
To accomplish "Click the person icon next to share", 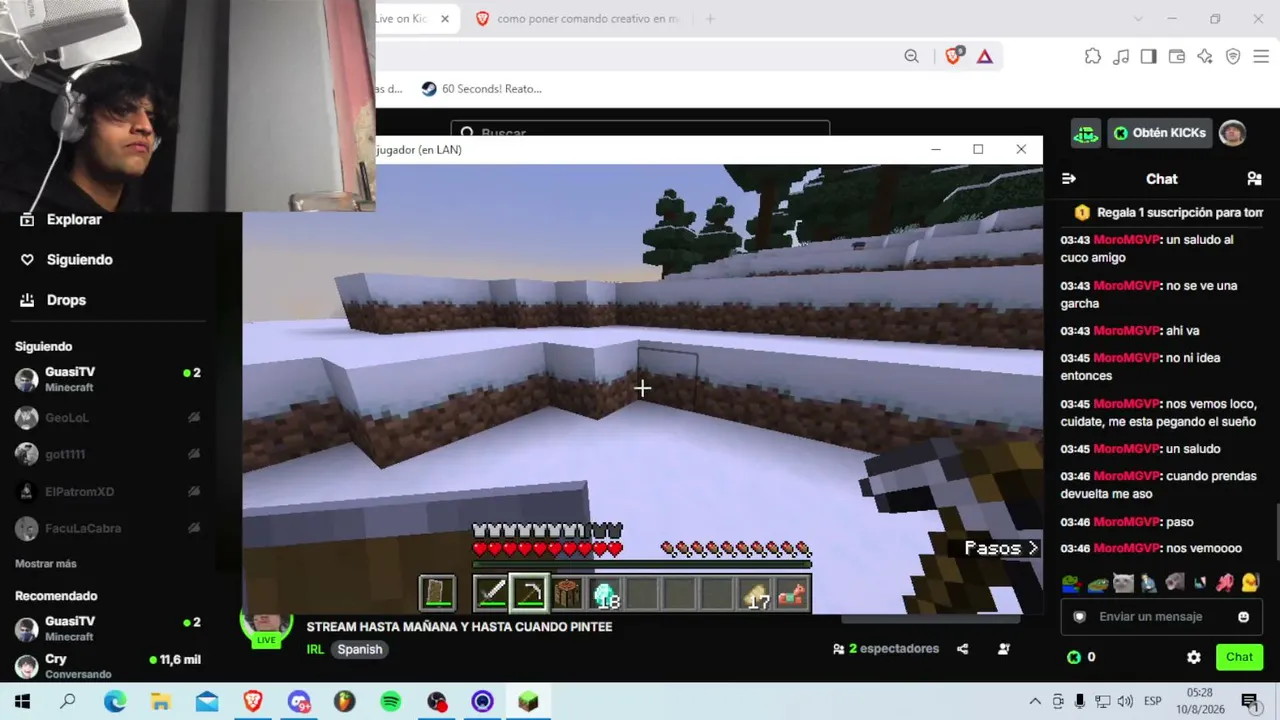I will 1004,649.
